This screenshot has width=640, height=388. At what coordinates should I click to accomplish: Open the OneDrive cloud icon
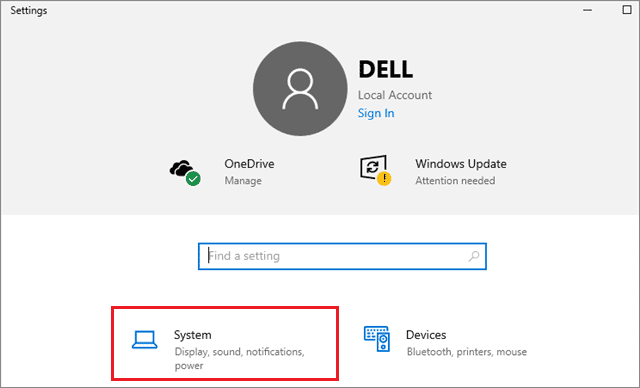(x=185, y=173)
